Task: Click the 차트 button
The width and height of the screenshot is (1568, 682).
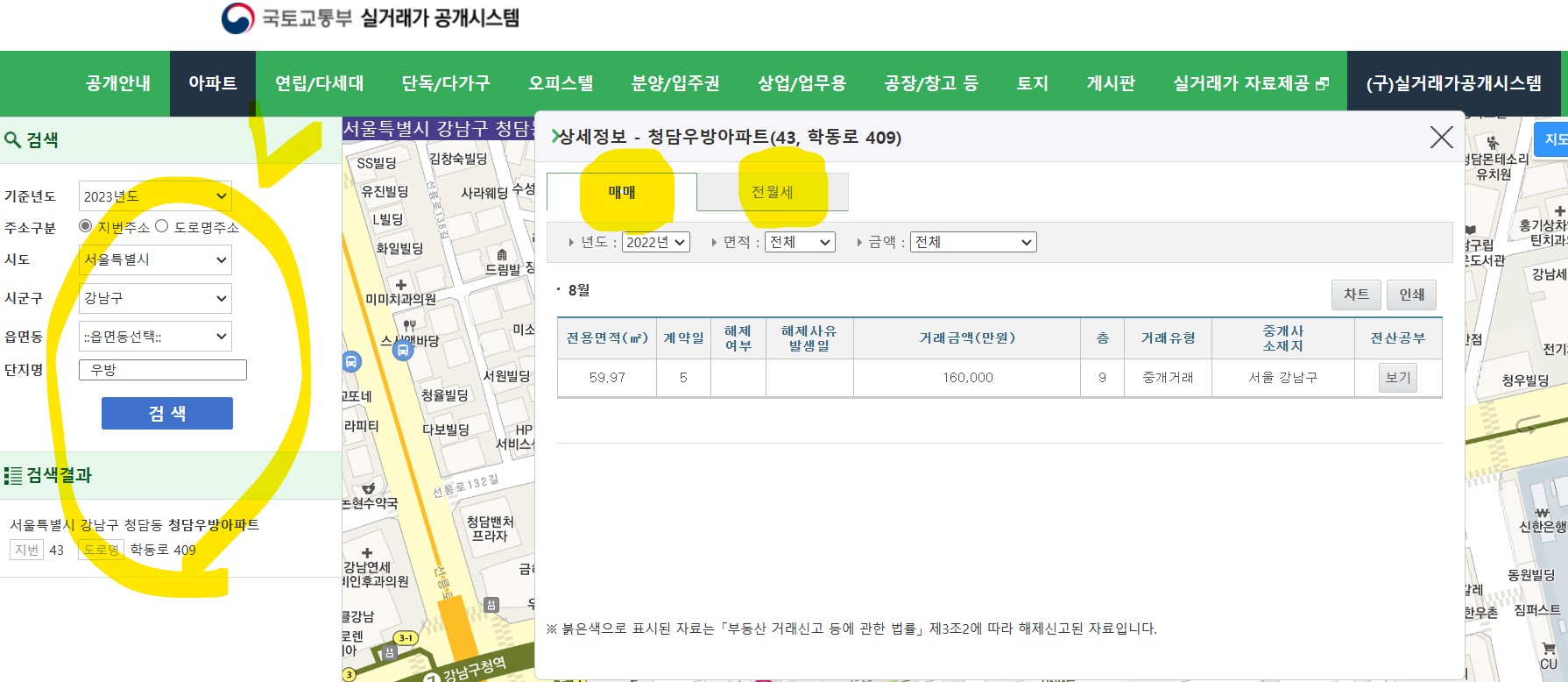Action: tap(1356, 295)
